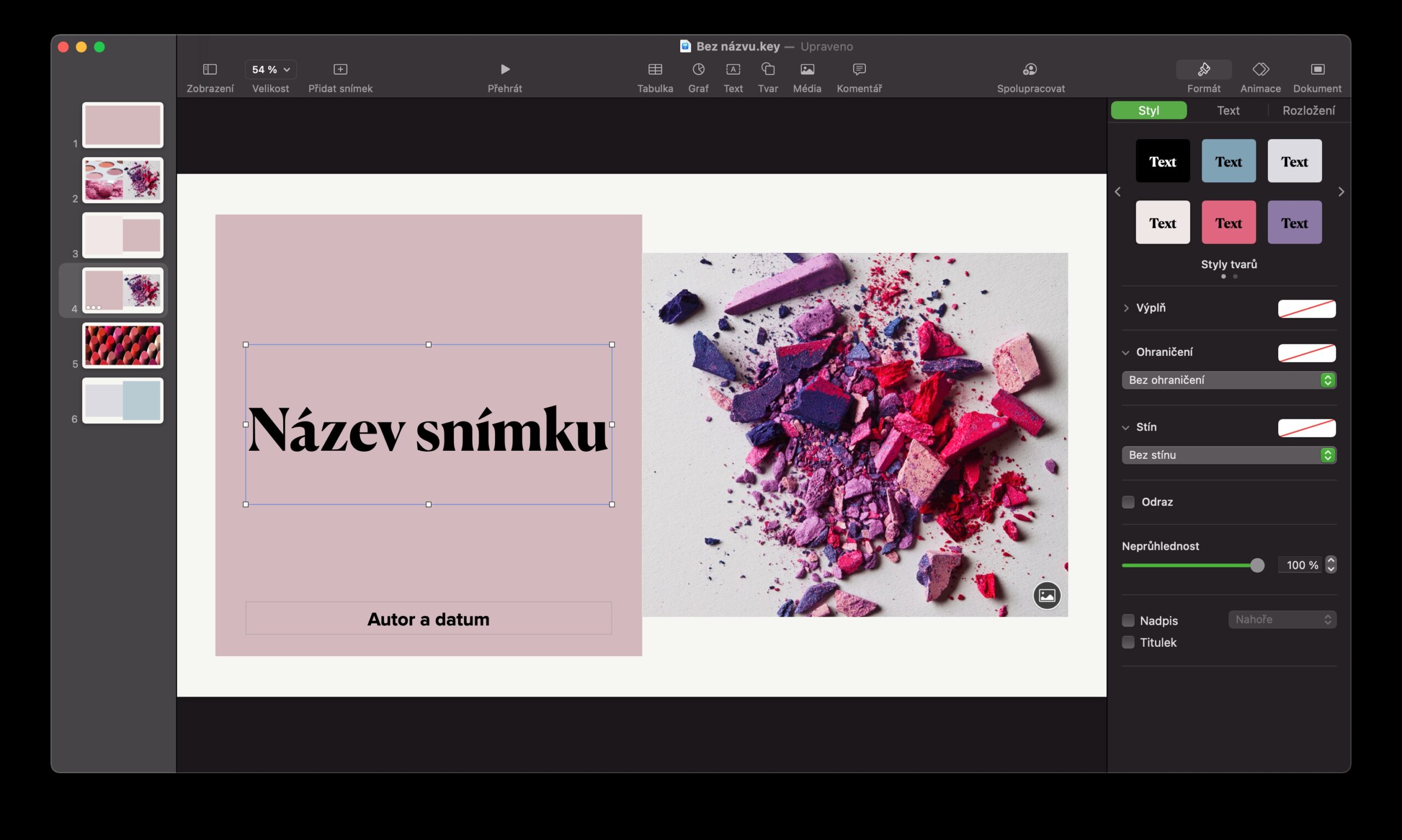Image resolution: width=1402 pixels, height=840 pixels.
Task: Open the Bez ohraničení border dropdown
Action: 1228,380
